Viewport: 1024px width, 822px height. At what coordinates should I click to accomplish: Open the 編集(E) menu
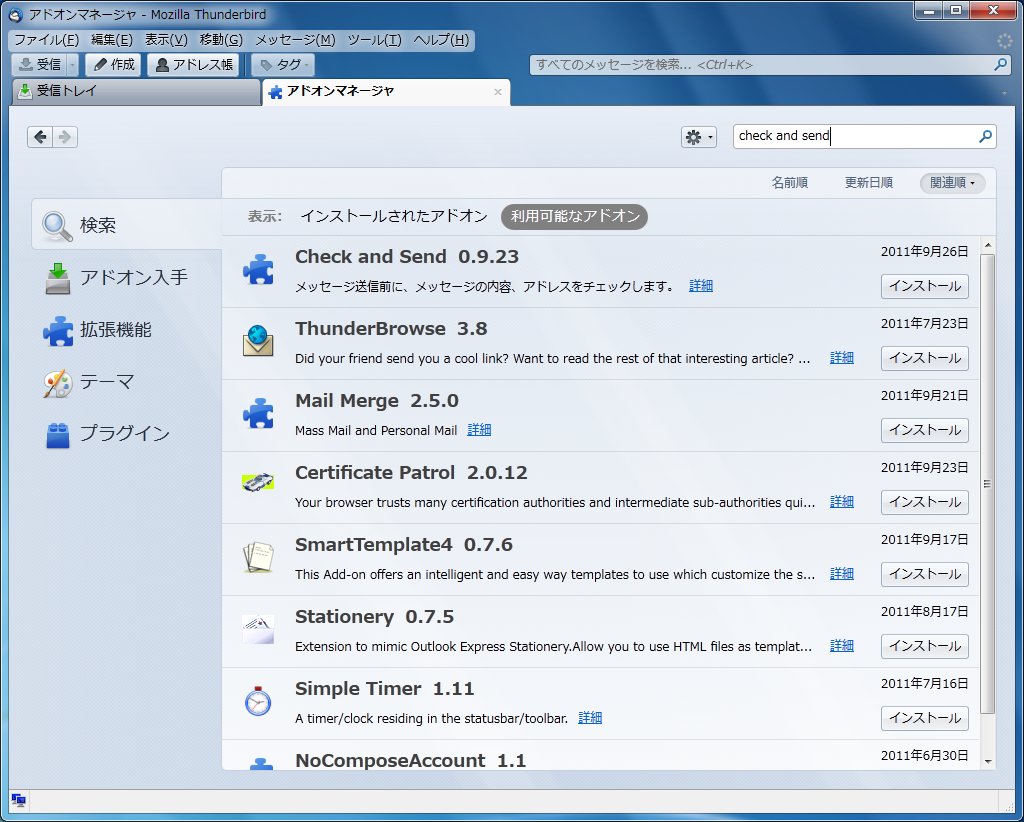pyautogui.click(x=112, y=40)
